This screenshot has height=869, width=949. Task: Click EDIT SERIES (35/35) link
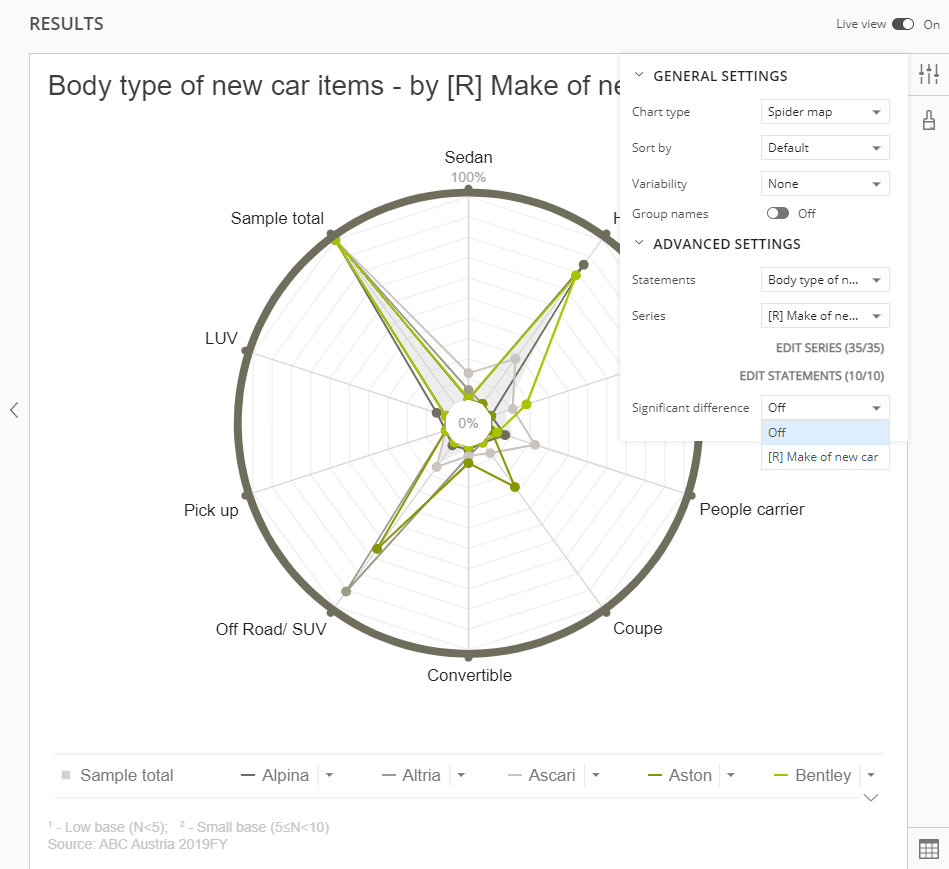[829, 348]
